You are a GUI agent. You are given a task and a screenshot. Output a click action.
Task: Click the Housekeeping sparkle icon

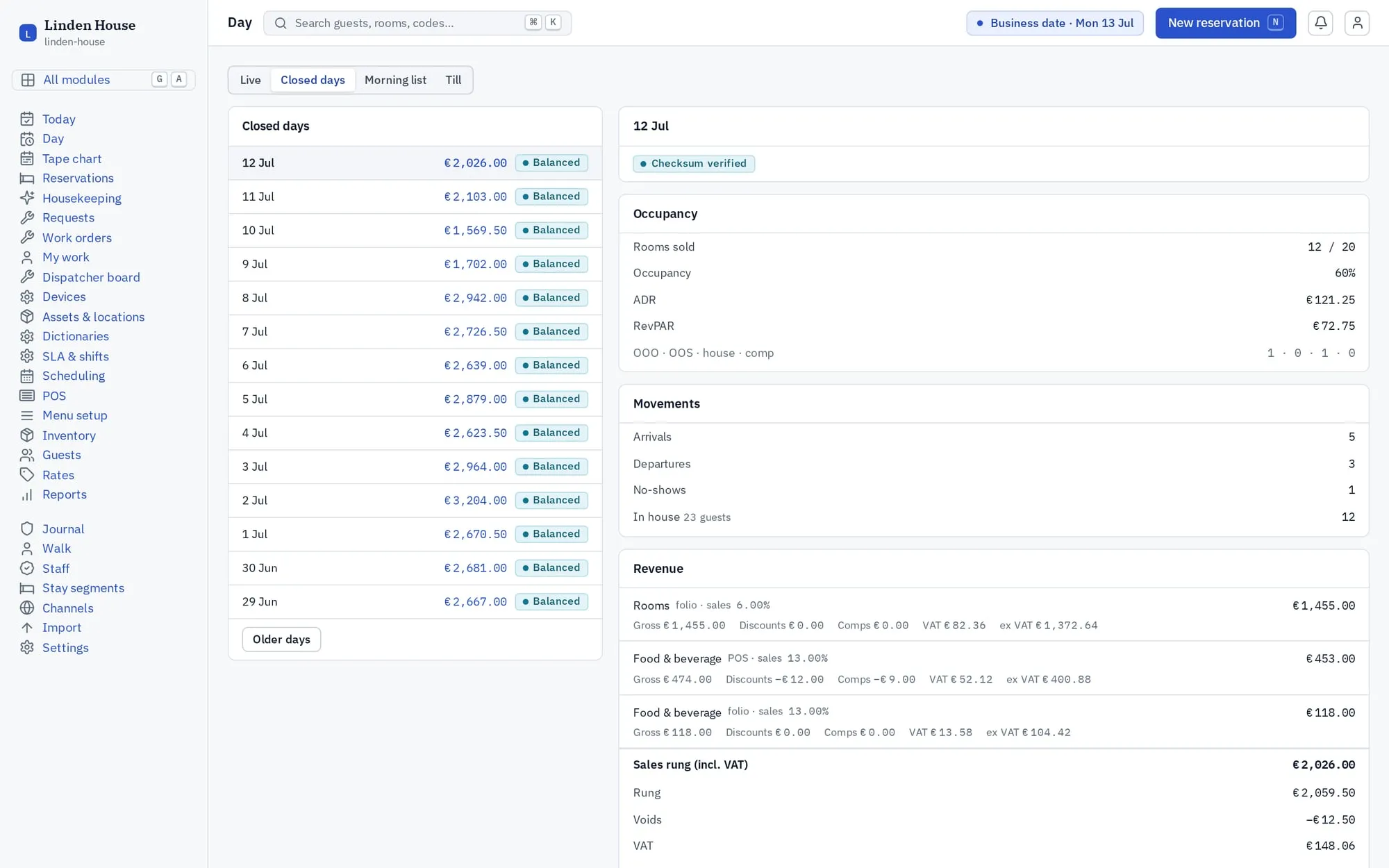pos(27,198)
